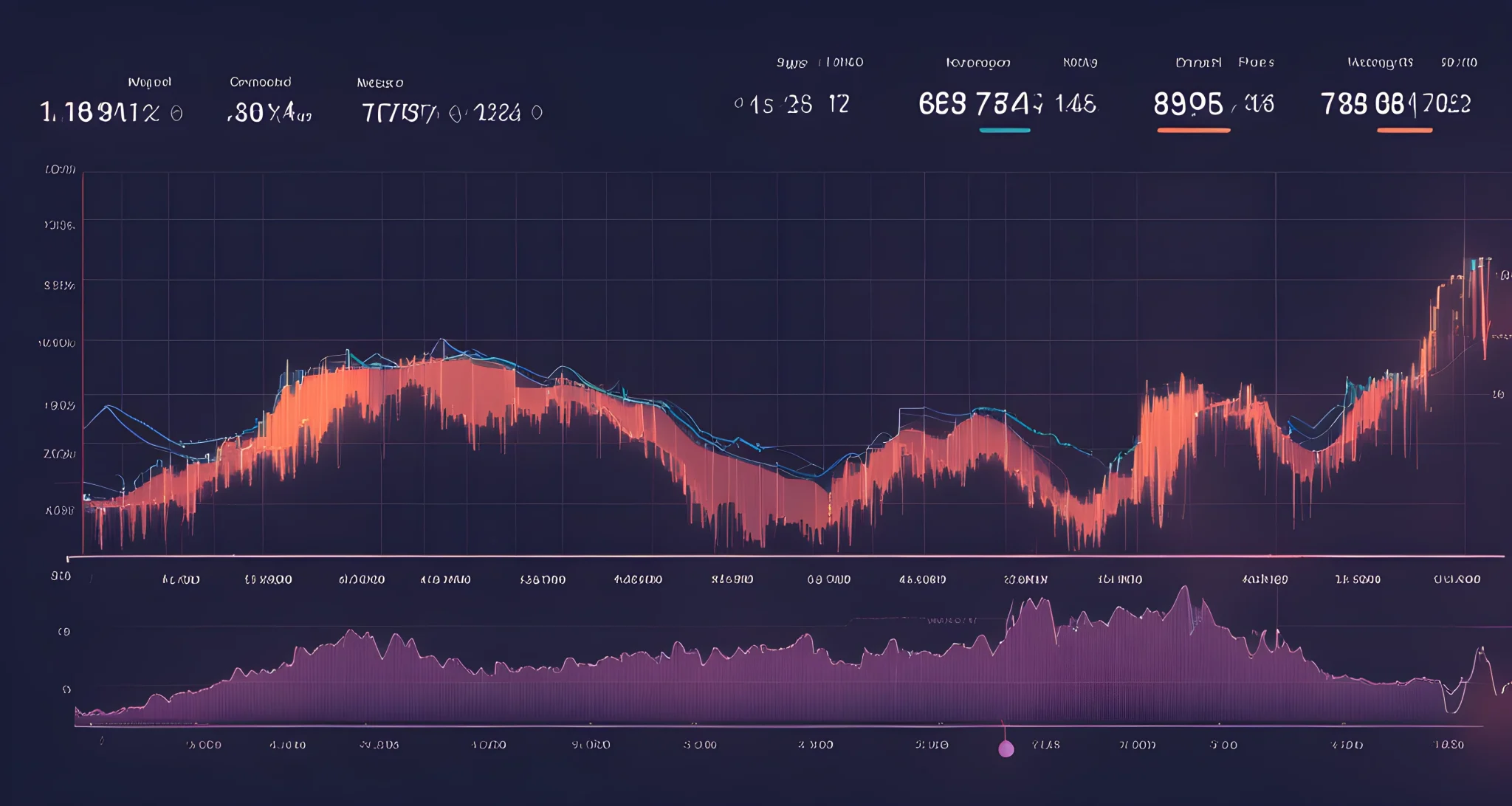Click the 'Flues' header label
The width and height of the screenshot is (1512, 806).
[1256, 63]
